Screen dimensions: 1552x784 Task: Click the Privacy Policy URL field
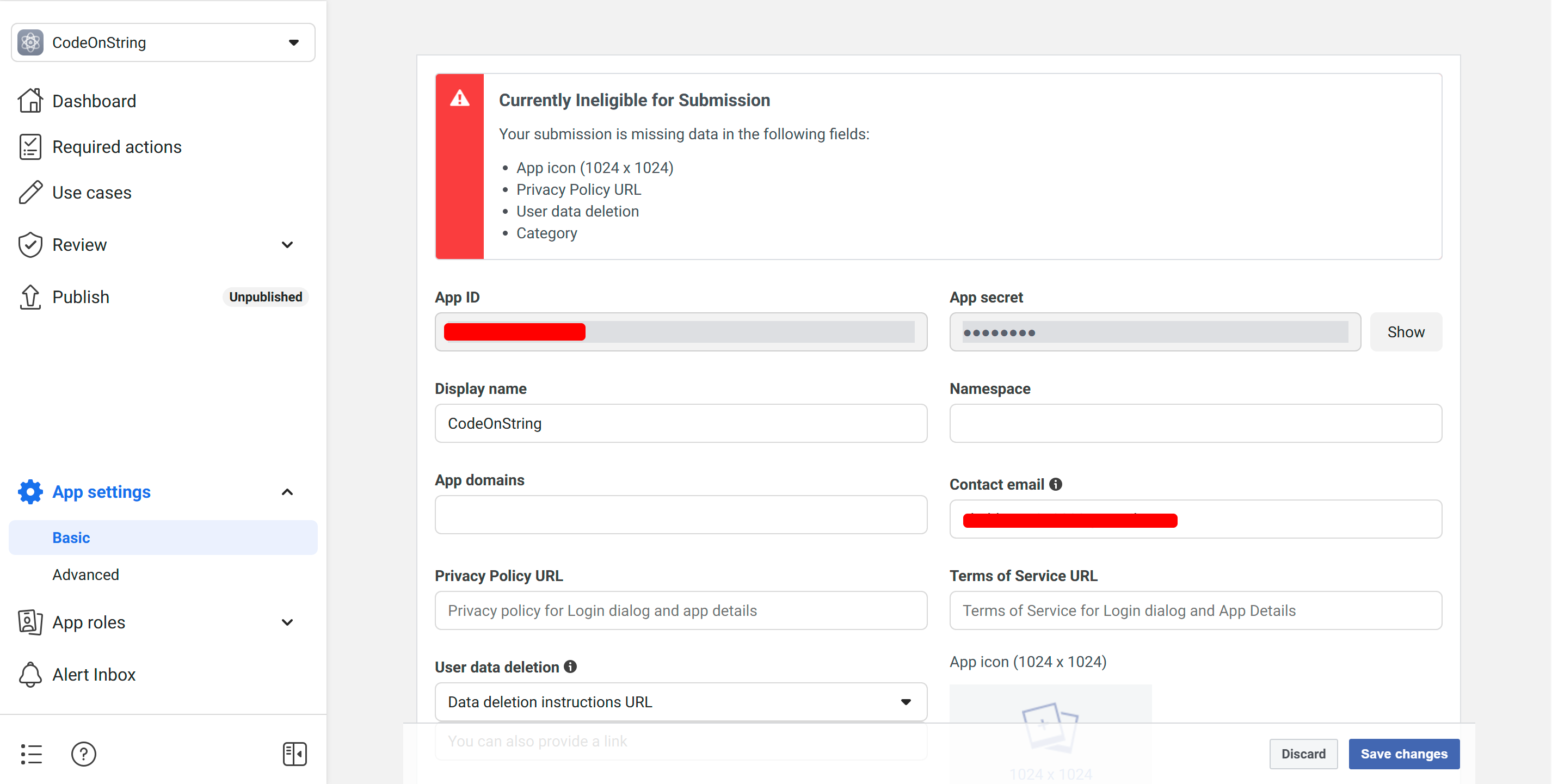point(681,610)
